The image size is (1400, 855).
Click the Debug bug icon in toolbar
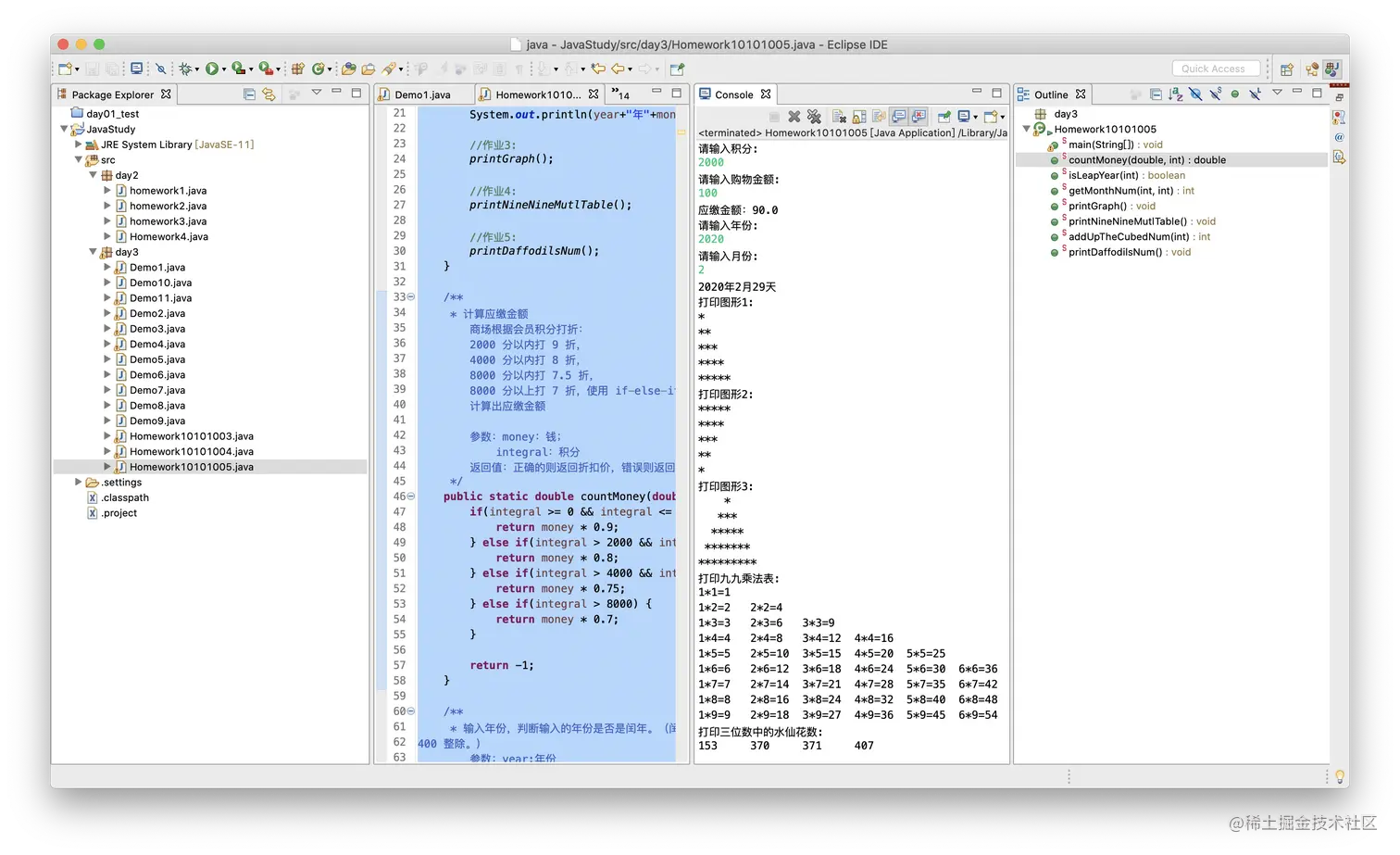coord(185,69)
